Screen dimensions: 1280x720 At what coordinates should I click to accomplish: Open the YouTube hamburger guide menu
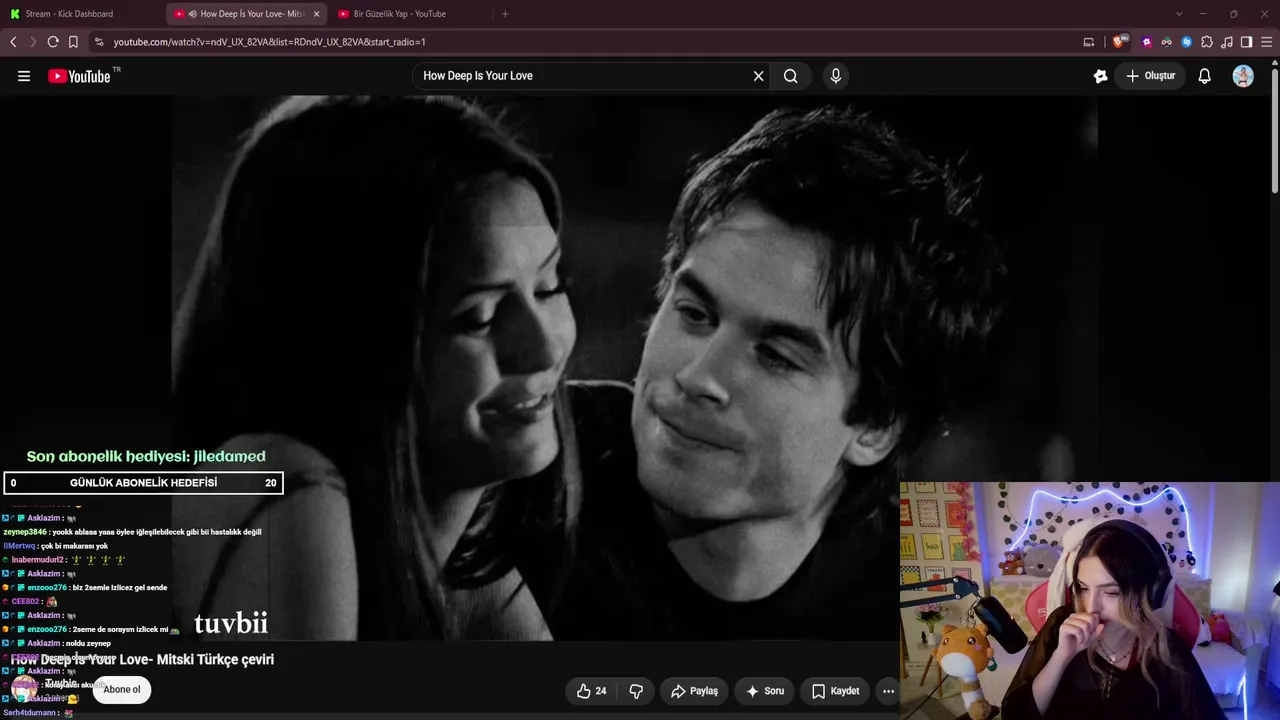click(x=24, y=76)
